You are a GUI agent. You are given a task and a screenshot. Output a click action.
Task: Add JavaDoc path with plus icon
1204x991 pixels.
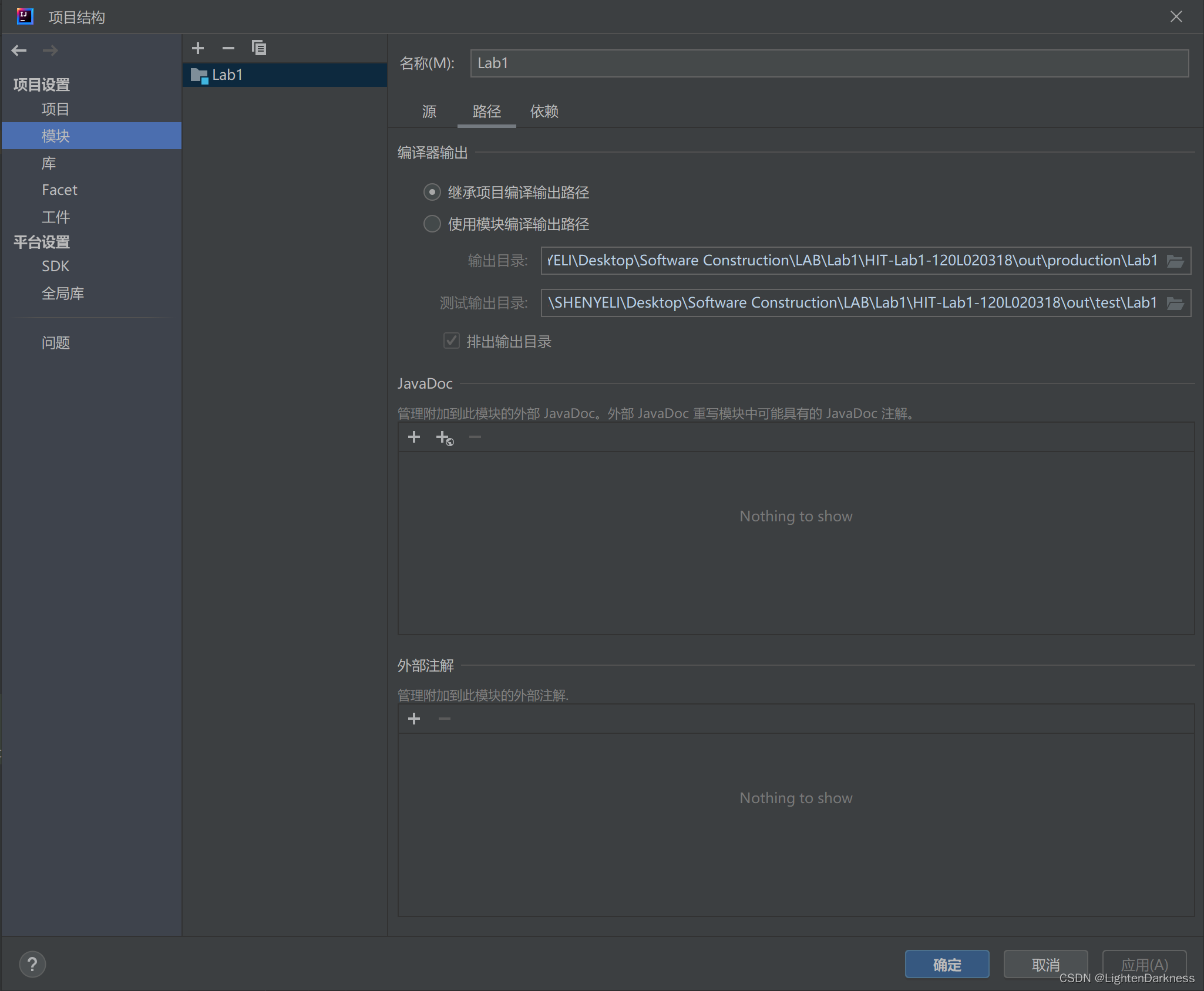point(414,437)
